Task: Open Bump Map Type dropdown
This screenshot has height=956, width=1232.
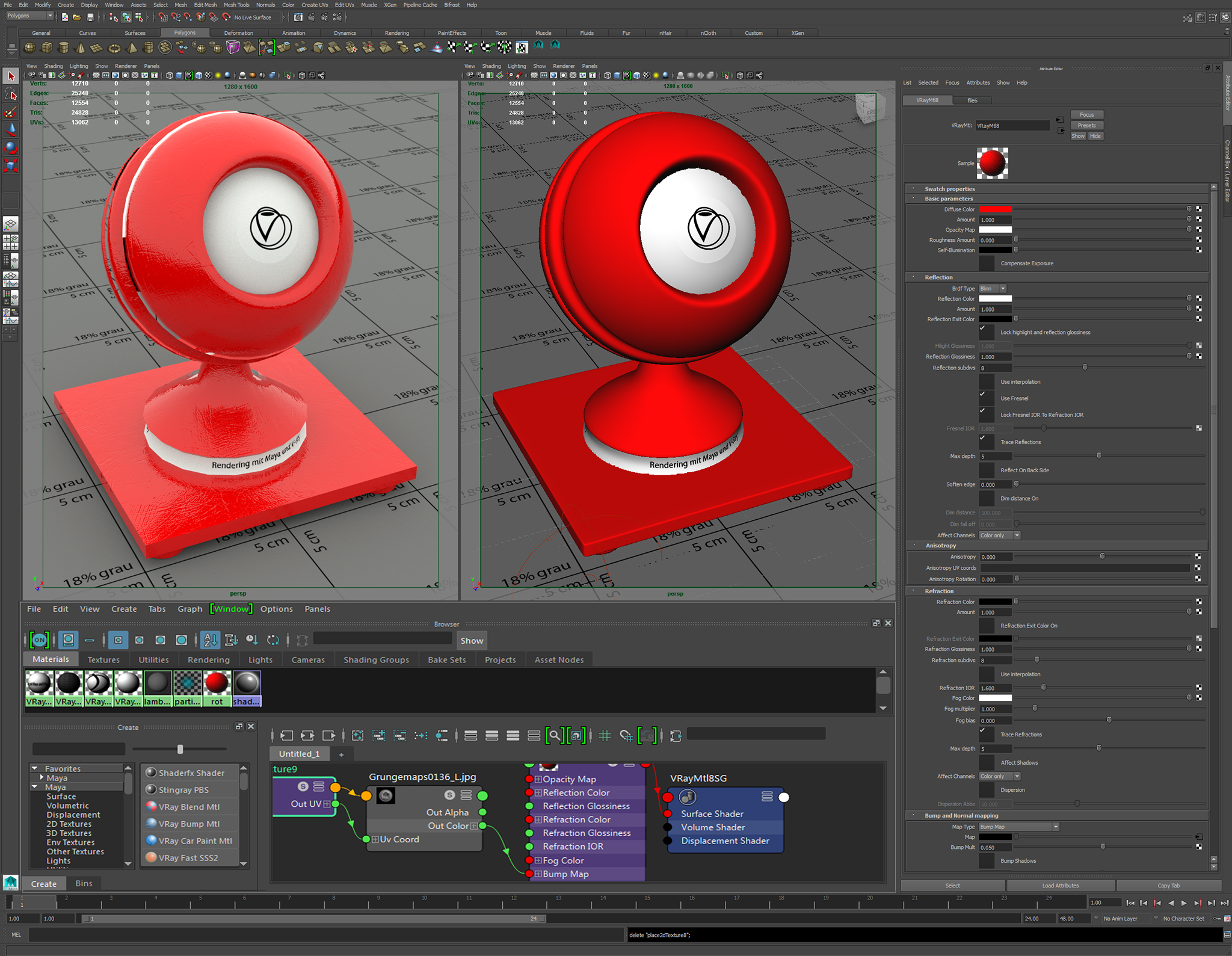Action: [x=1019, y=827]
